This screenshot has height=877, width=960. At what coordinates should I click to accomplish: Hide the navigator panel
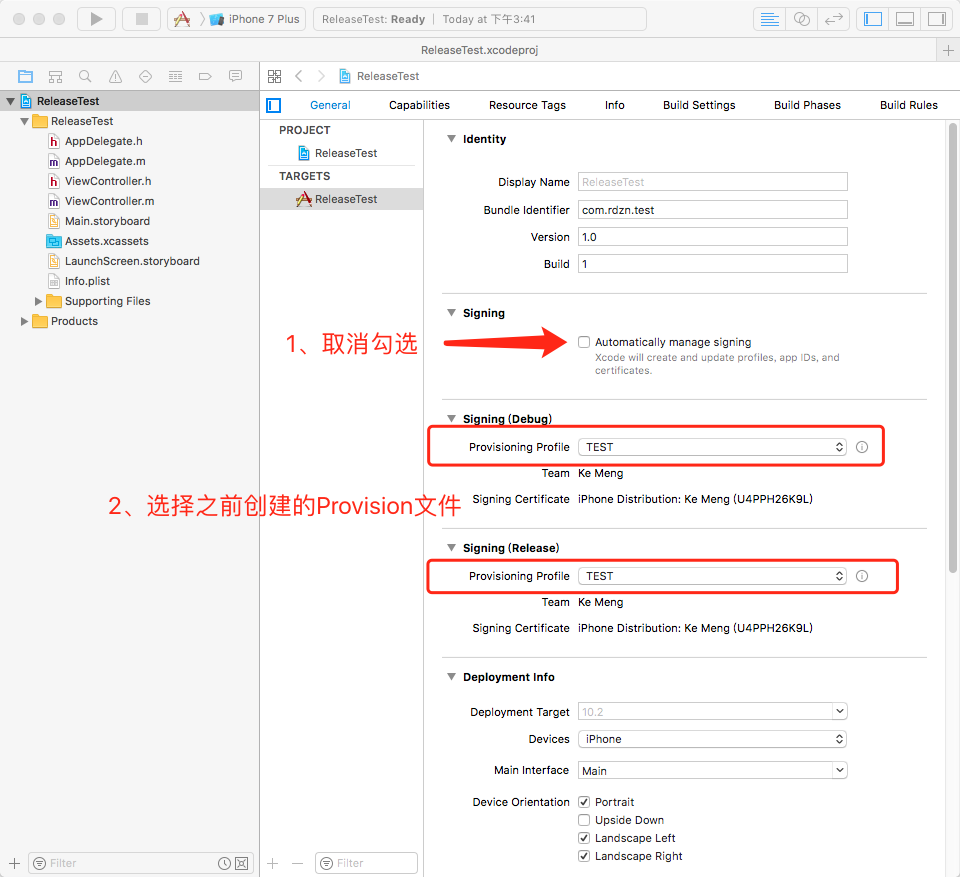872,19
